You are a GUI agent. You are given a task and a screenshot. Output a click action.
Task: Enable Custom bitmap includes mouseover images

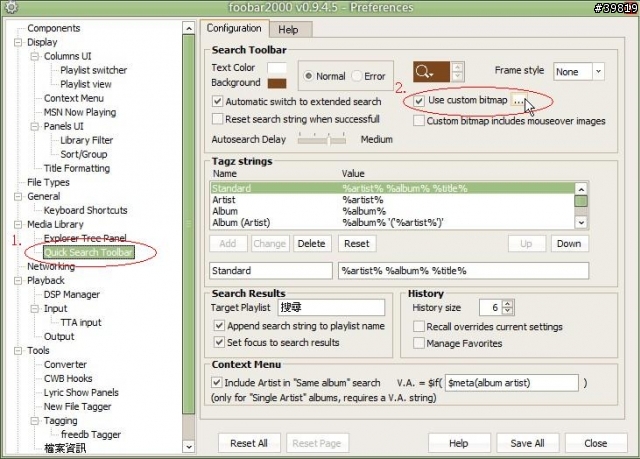click(x=419, y=121)
